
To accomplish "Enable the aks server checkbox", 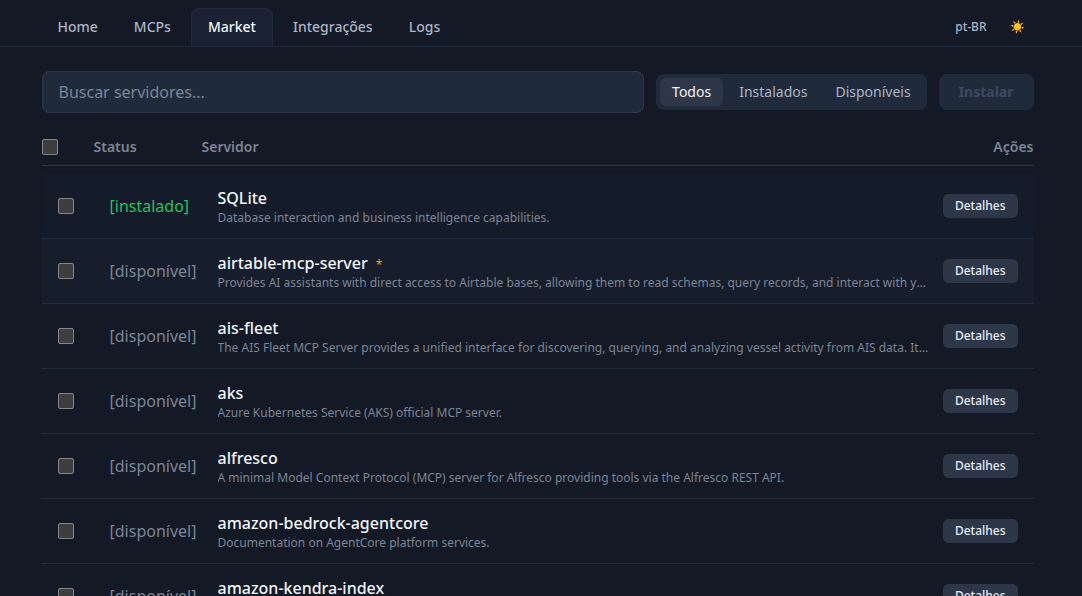I will (66, 401).
